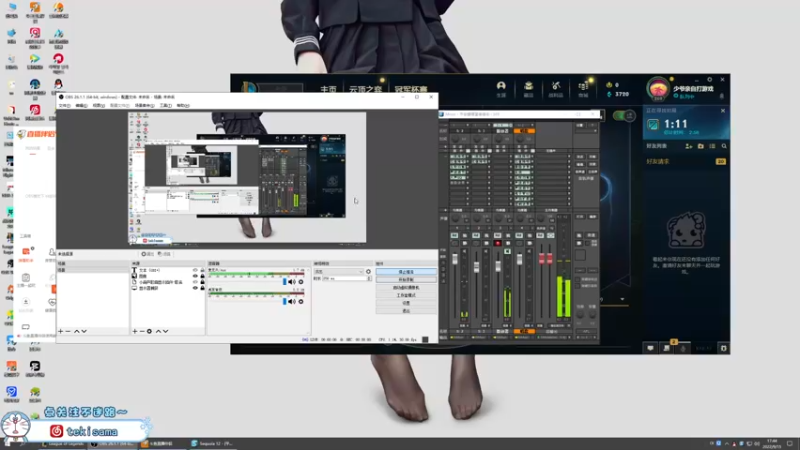Toggle lock on 文本 (GDI+) source
The image size is (800, 450).
203,270
